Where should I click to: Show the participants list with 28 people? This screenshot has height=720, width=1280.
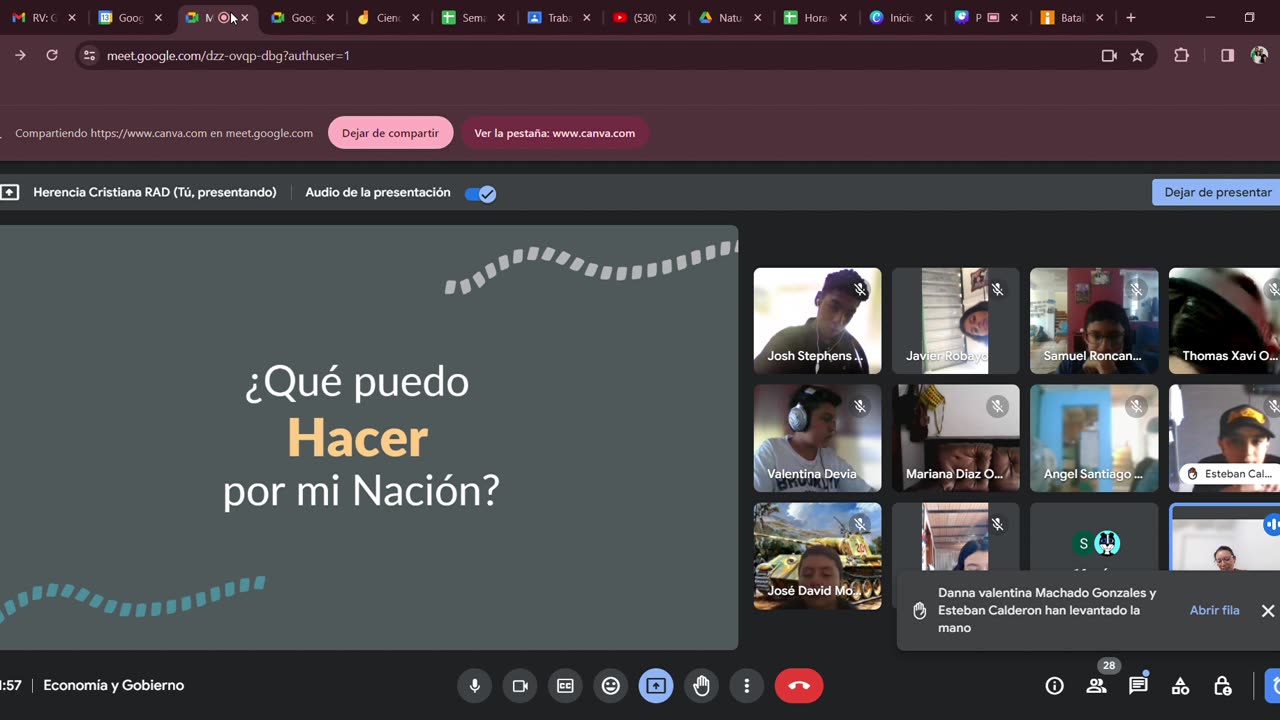point(1097,686)
